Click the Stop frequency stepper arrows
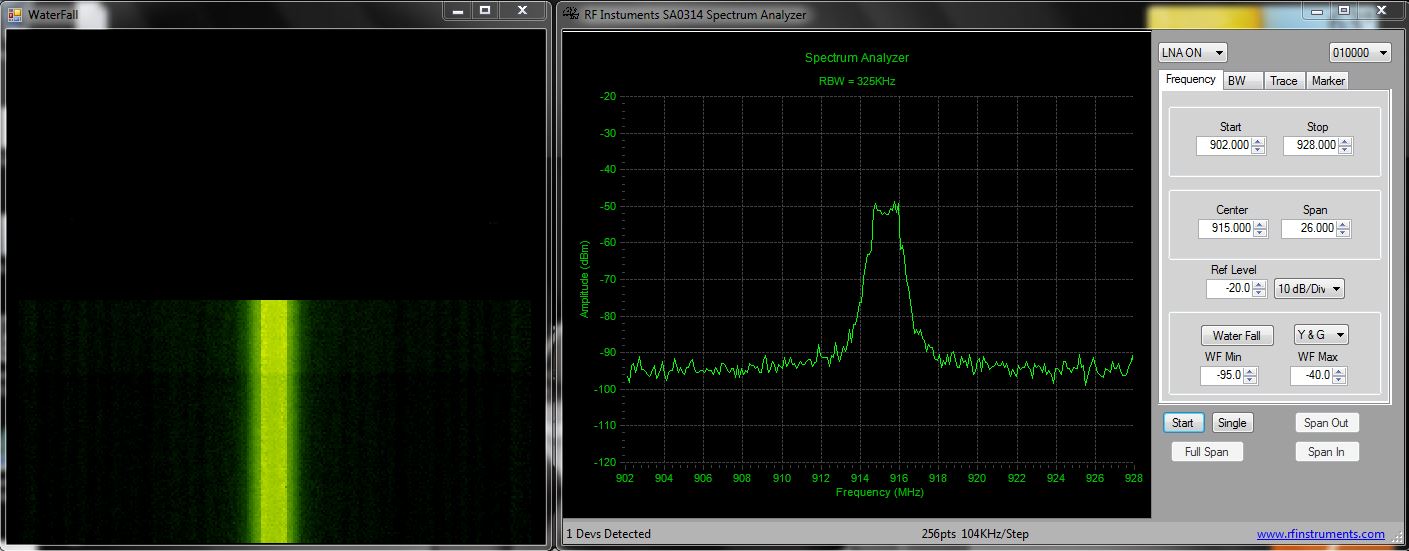The image size is (1409, 551). click(1345, 146)
